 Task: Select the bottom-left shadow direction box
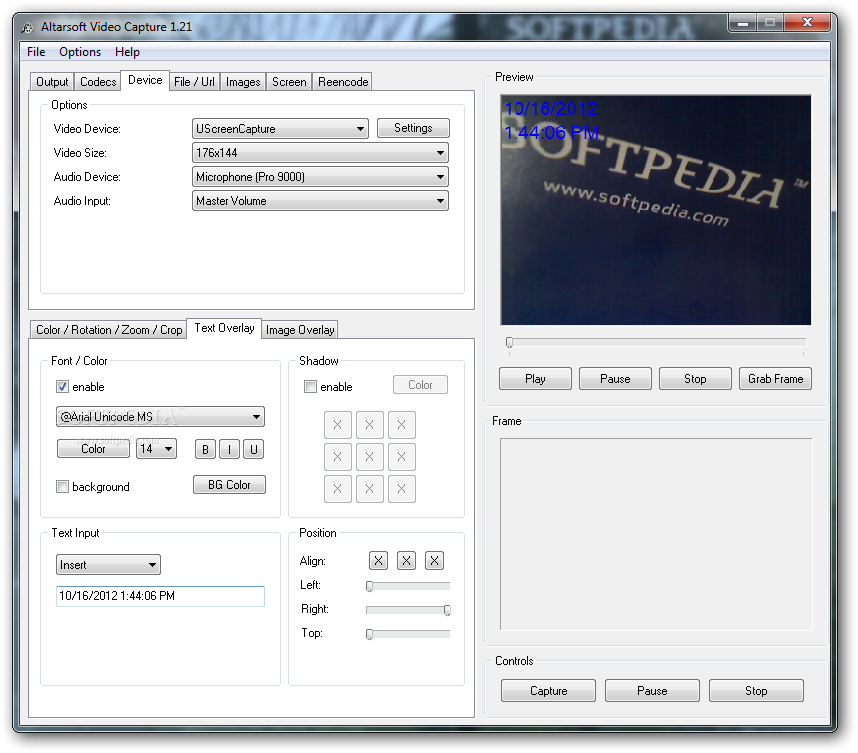tap(338, 489)
